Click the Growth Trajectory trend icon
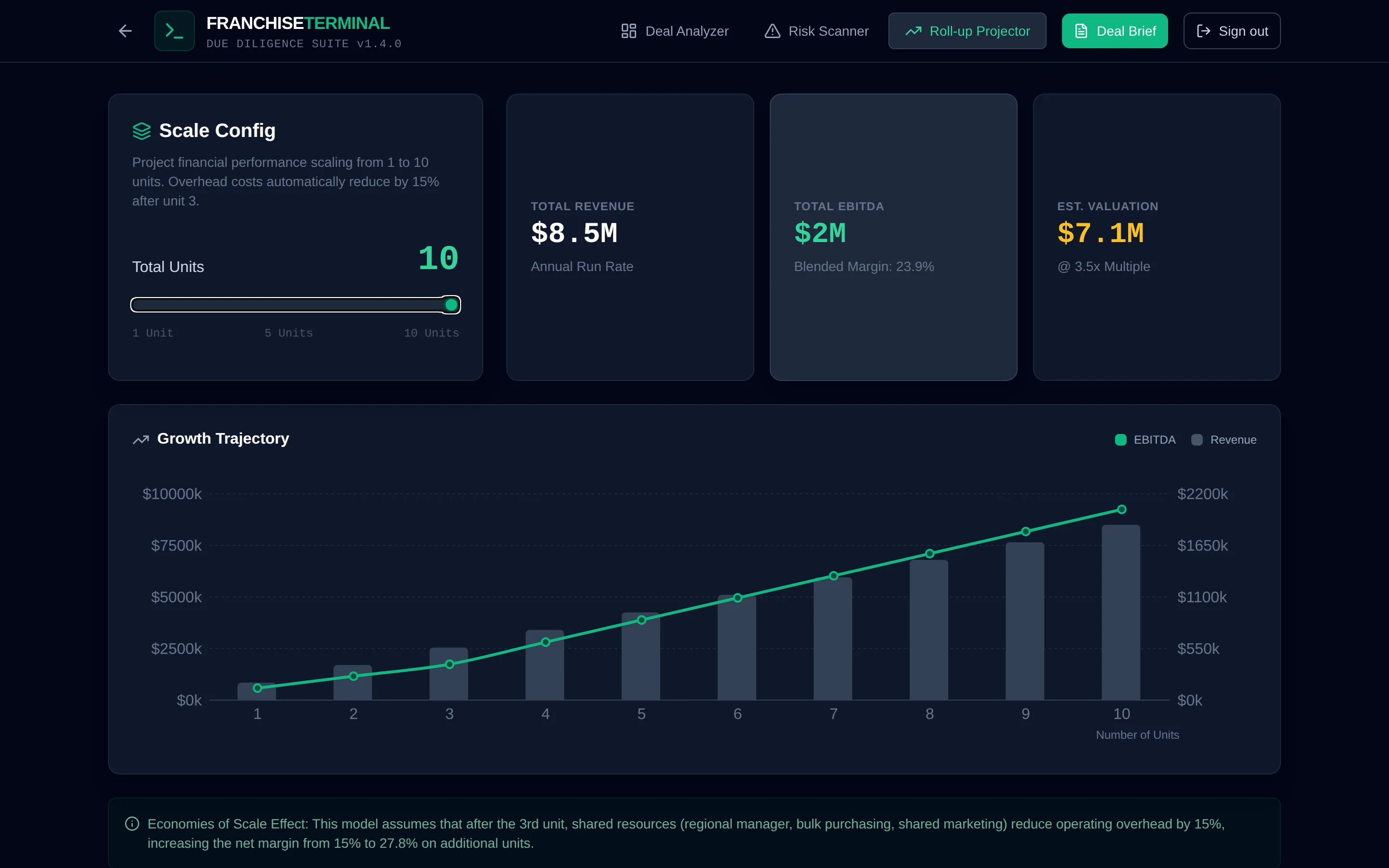The image size is (1389, 868). (x=141, y=439)
